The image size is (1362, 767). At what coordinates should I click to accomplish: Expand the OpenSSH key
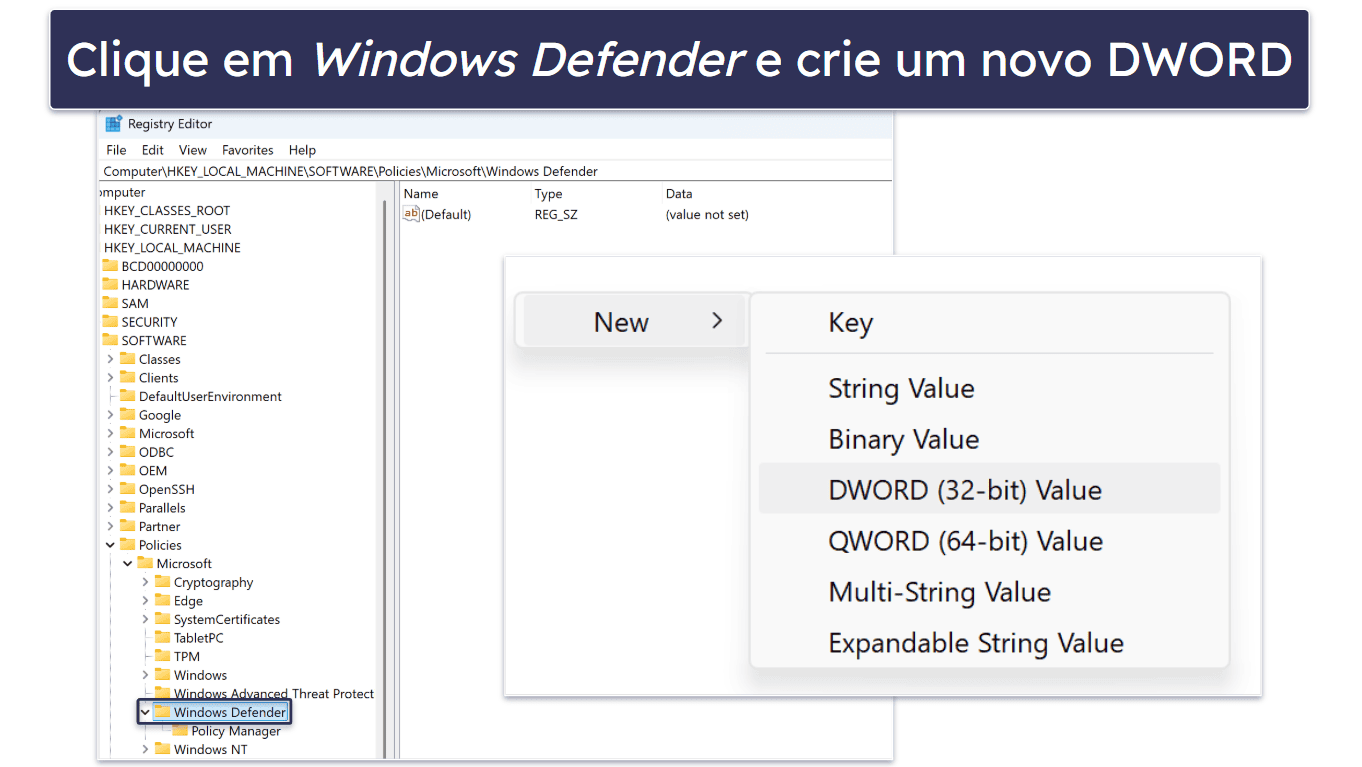pyautogui.click(x=110, y=489)
